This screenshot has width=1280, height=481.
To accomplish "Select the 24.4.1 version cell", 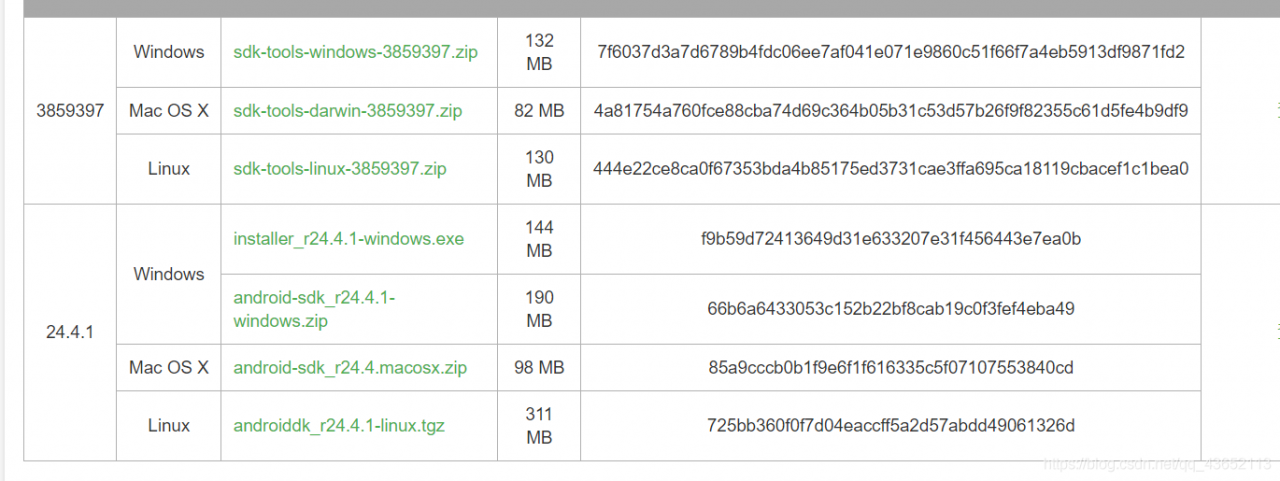I will pos(69,332).
